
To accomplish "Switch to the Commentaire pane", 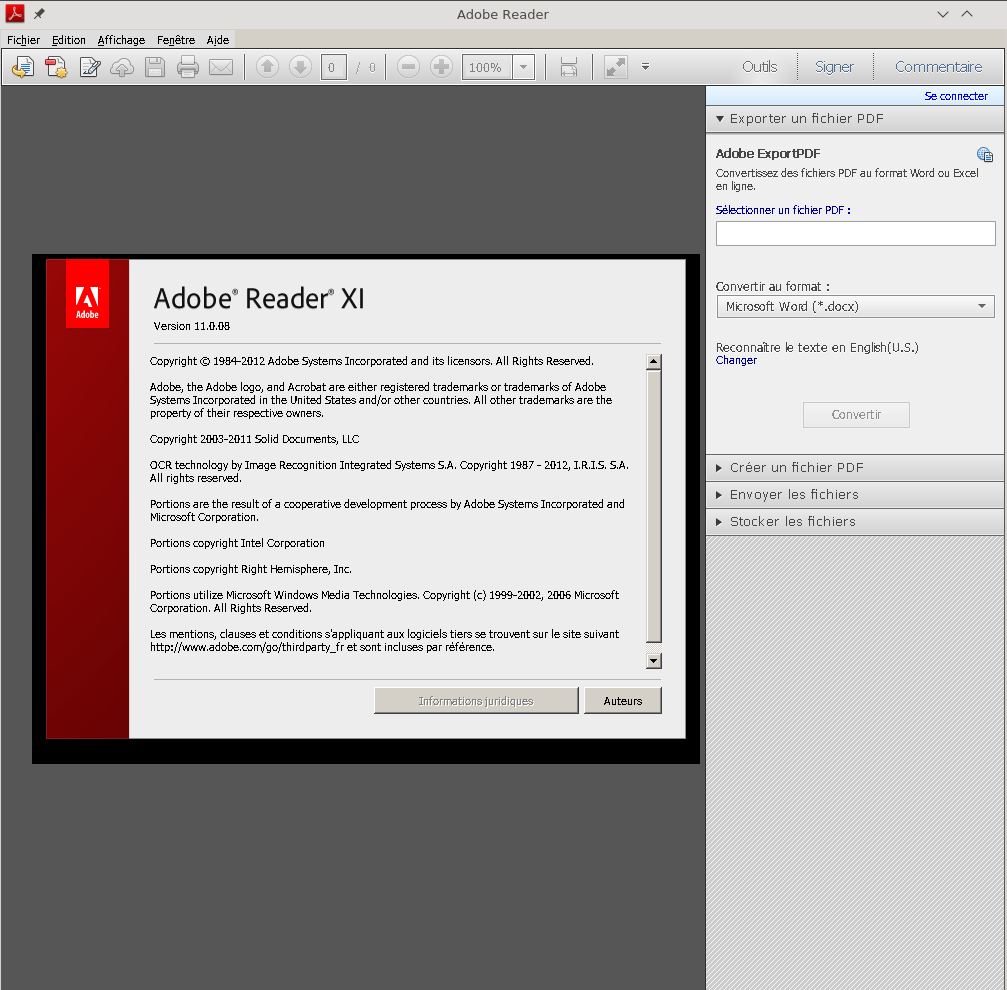I will 938,67.
